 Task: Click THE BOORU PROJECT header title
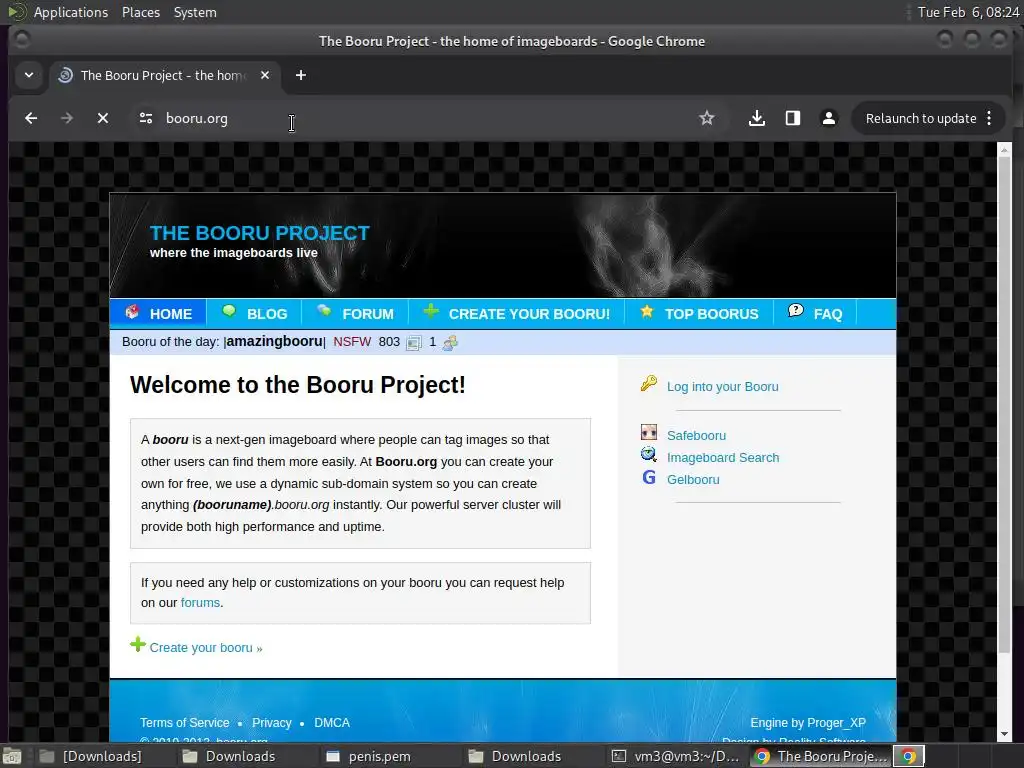pos(260,233)
